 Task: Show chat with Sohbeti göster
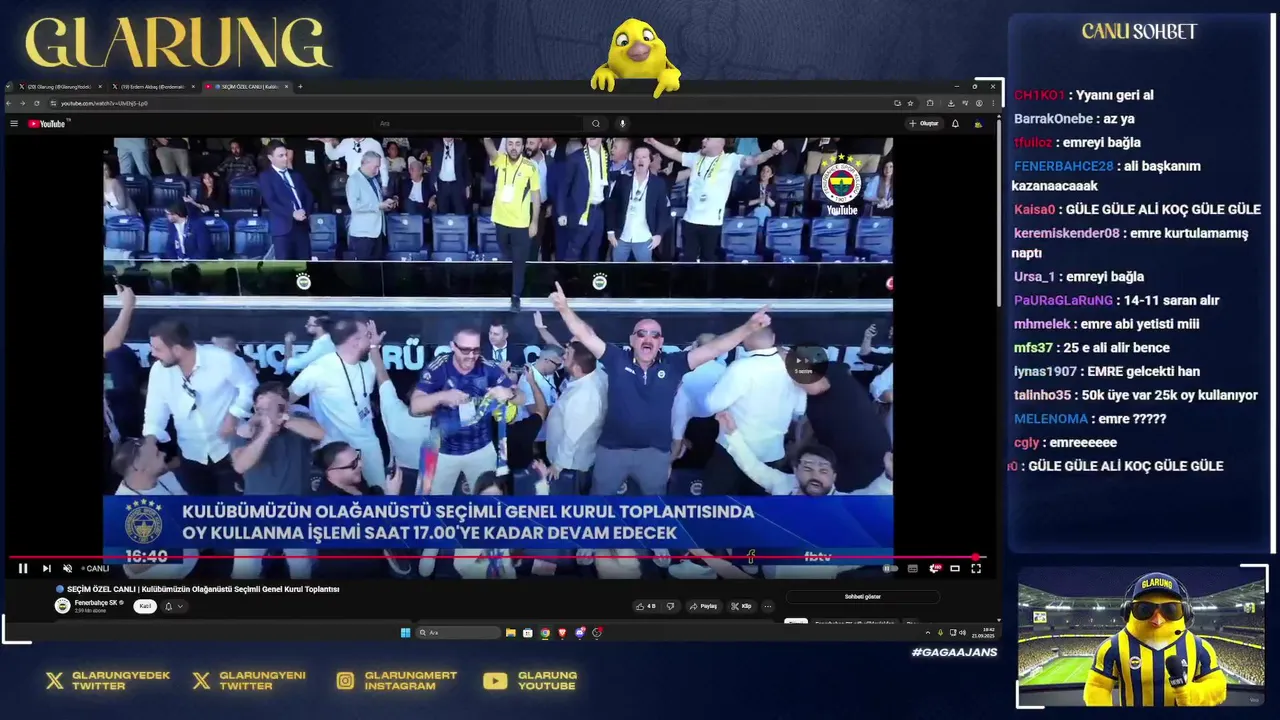pyautogui.click(x=863, y=597)
